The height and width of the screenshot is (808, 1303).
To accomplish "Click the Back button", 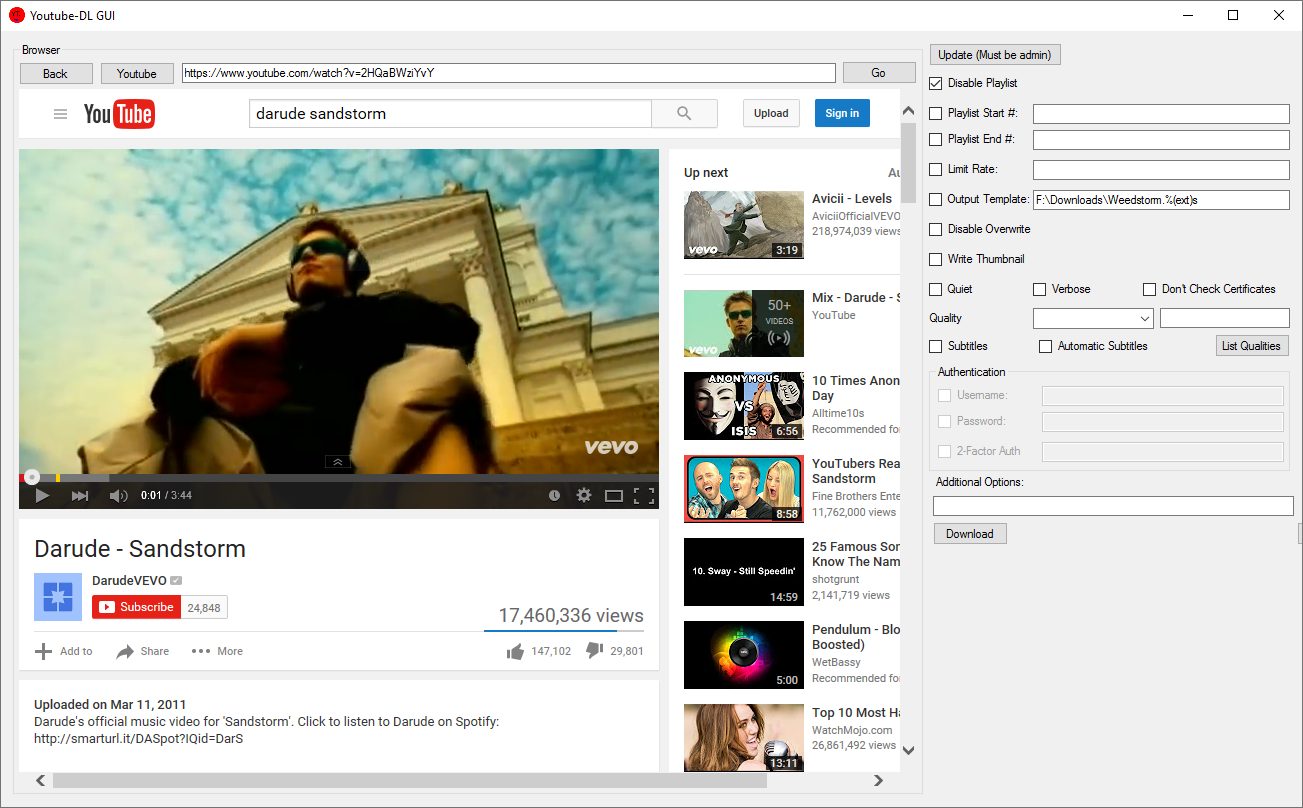I will (x=56, y=73).
